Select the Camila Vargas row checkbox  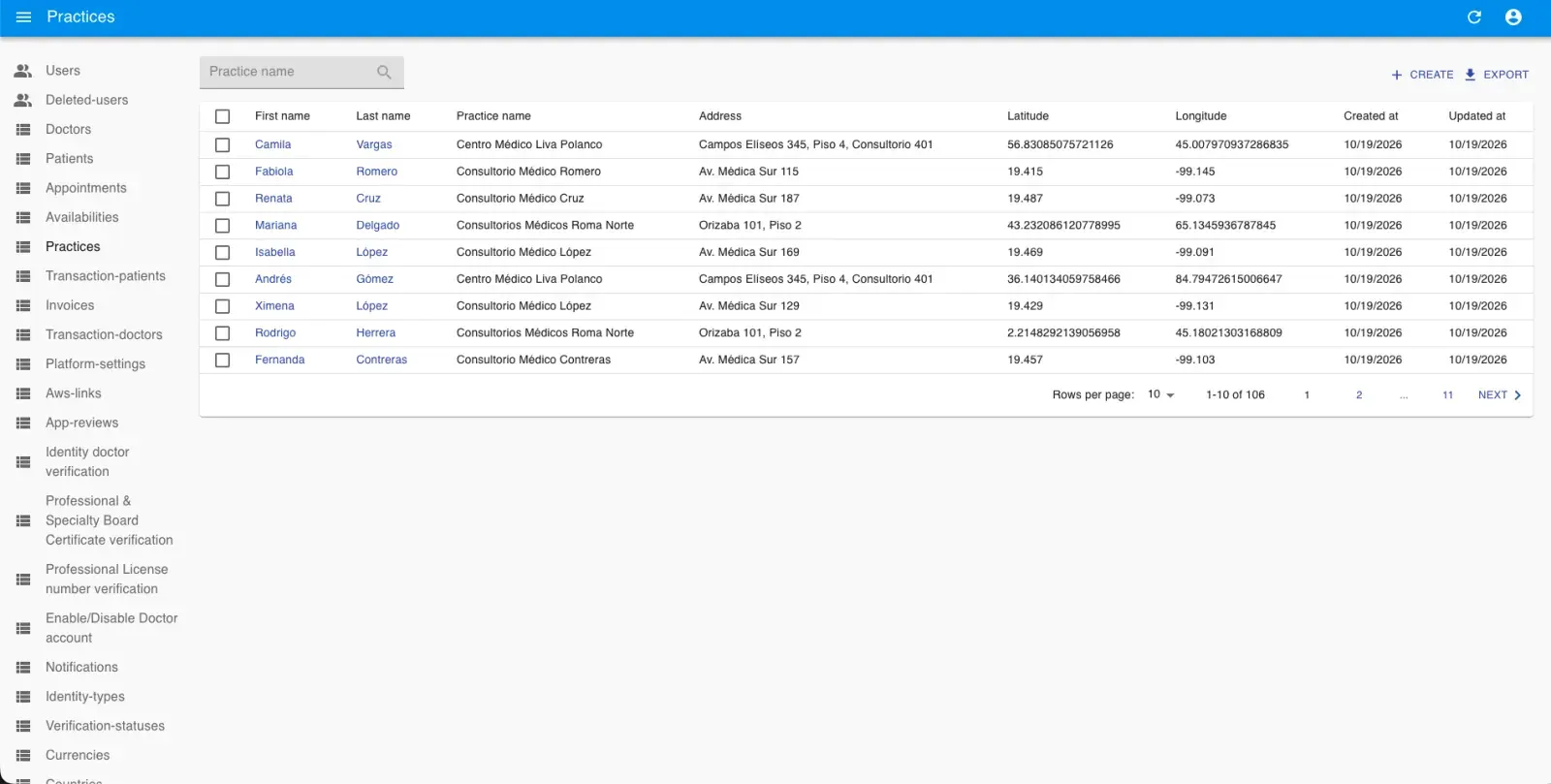[222, 144]
